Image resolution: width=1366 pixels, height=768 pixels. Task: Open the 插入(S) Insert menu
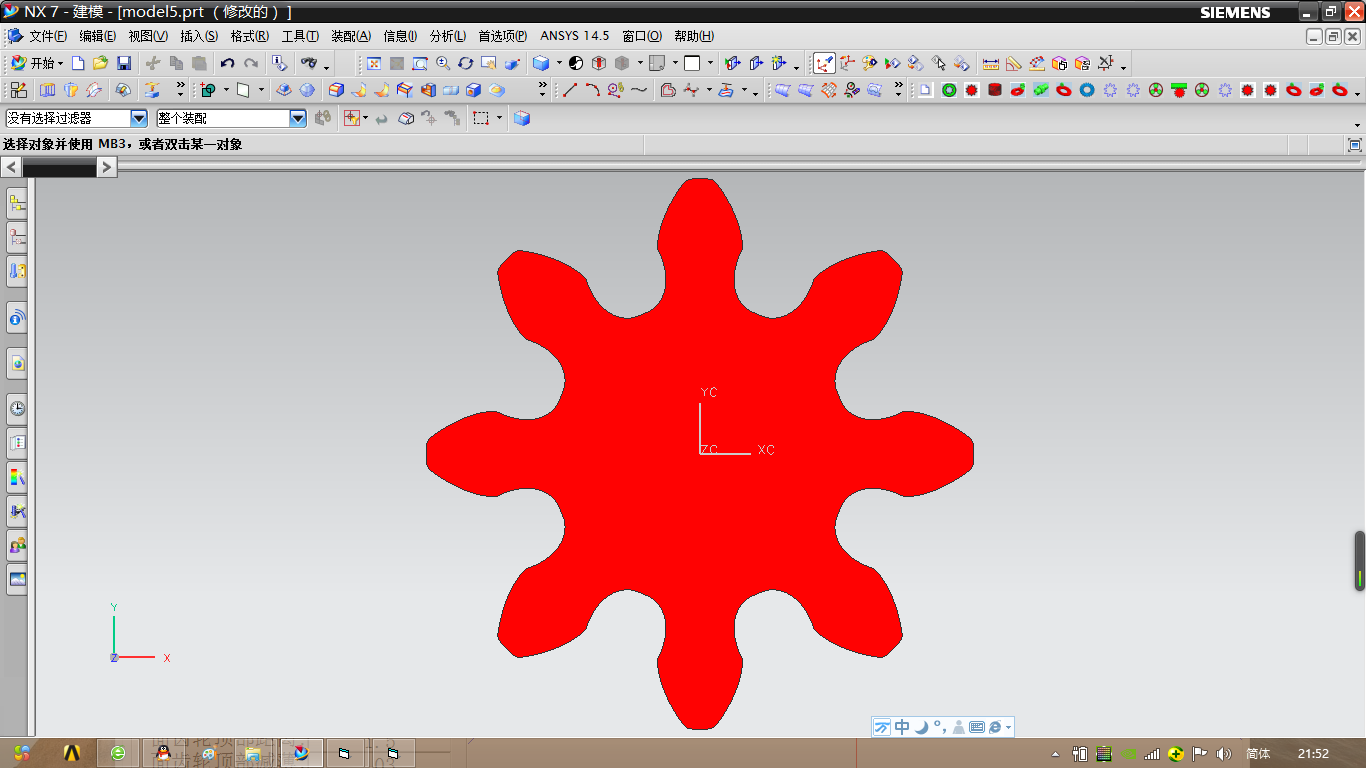(x=199, y=36)
